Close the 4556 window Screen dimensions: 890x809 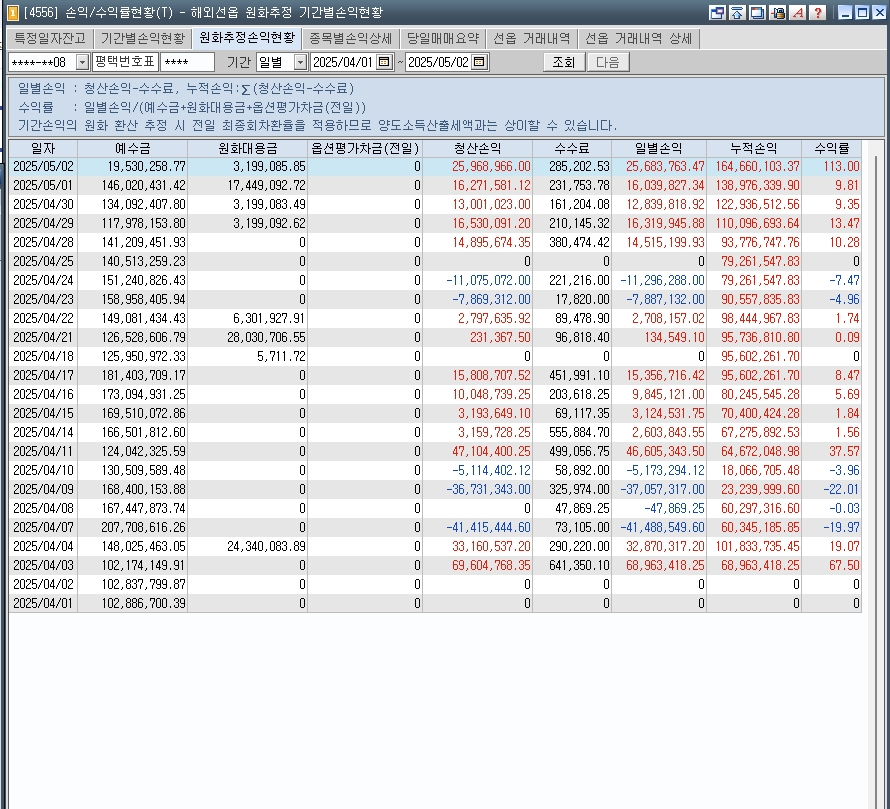click(879, 12)
